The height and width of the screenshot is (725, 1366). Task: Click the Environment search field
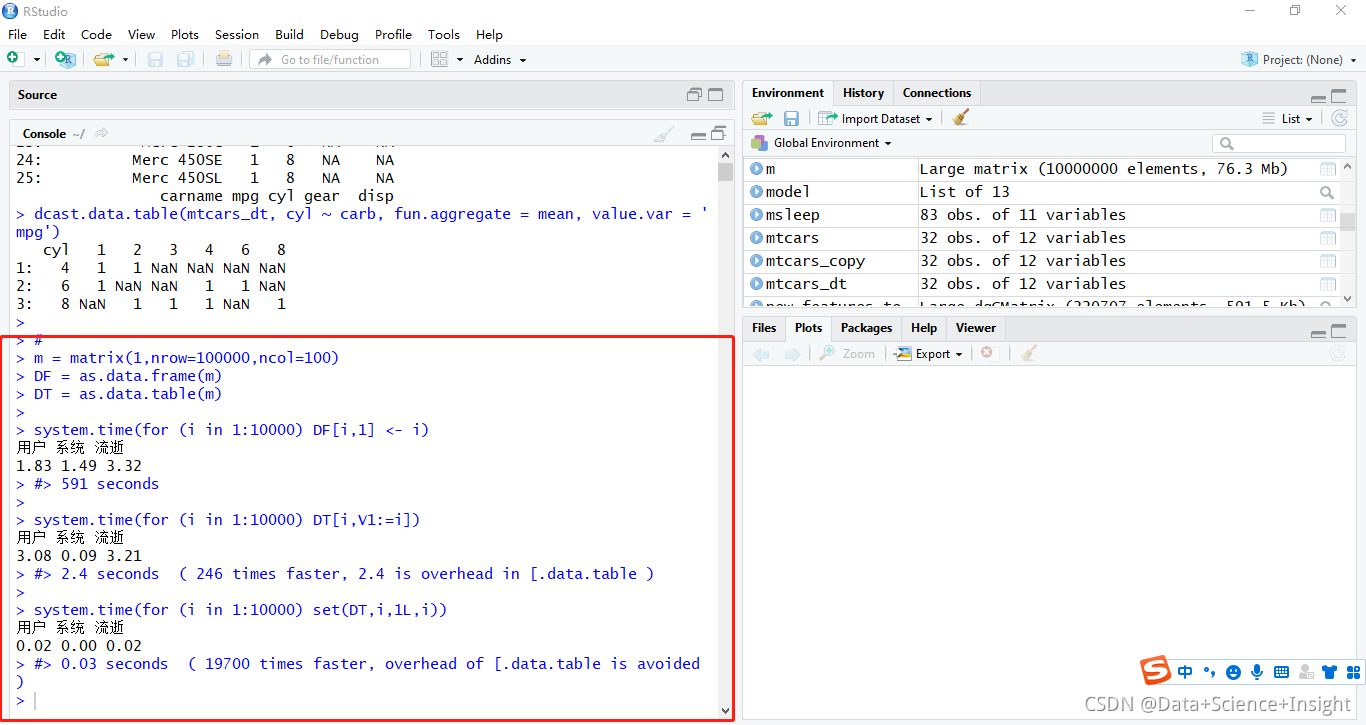point(1279,143)
